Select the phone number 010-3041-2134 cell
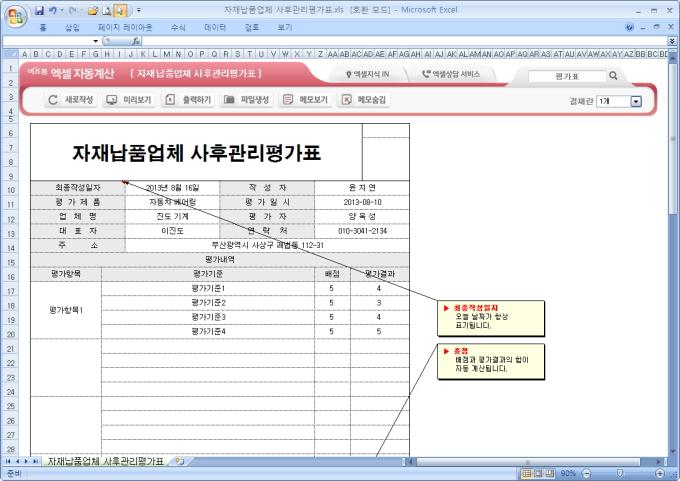The height and width of the screenshot is (481, 680). (x=362, y=231)
